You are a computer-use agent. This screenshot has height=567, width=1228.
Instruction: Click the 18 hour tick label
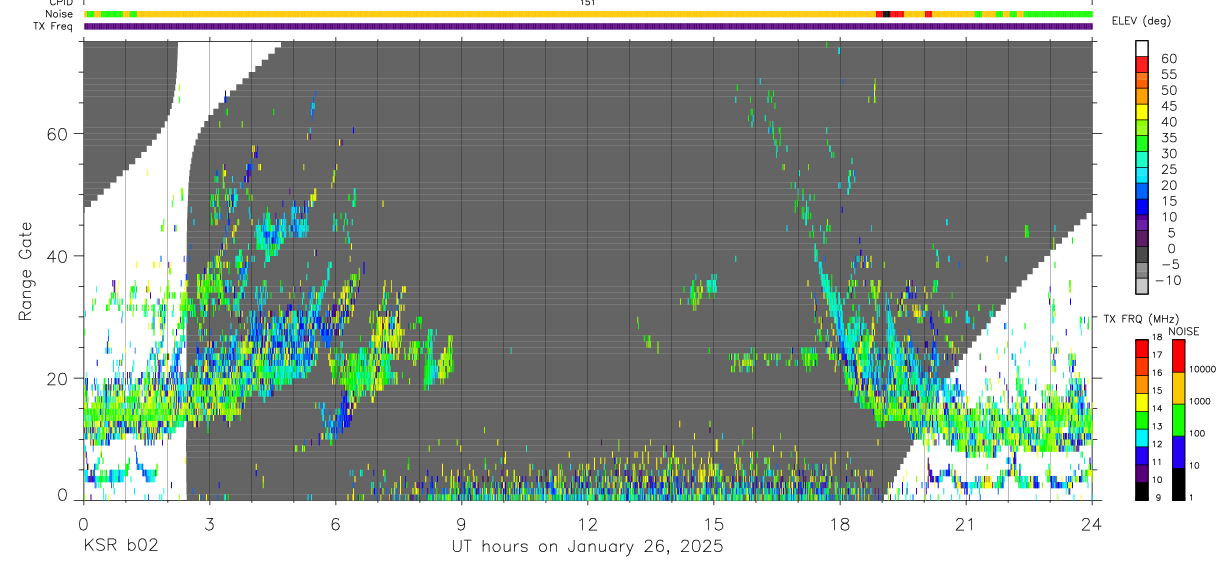click(x=840, y=524)
